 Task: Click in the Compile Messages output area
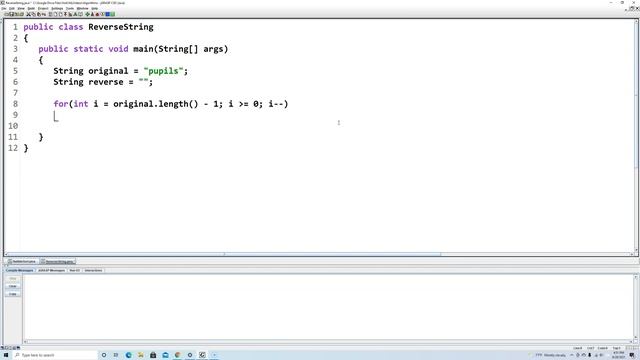328,306
